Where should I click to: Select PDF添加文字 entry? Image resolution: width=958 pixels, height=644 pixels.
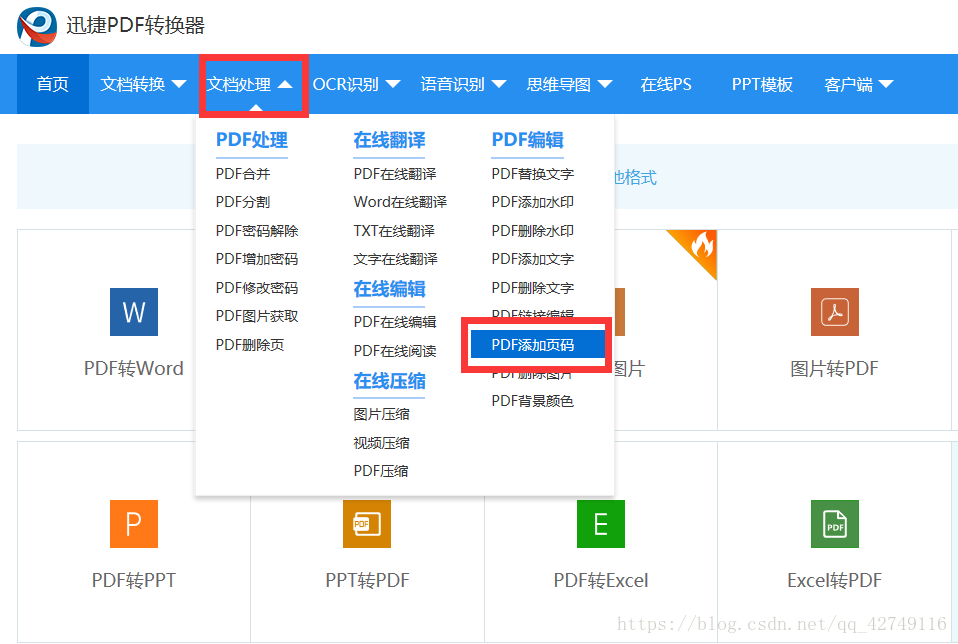pos(533,259)
